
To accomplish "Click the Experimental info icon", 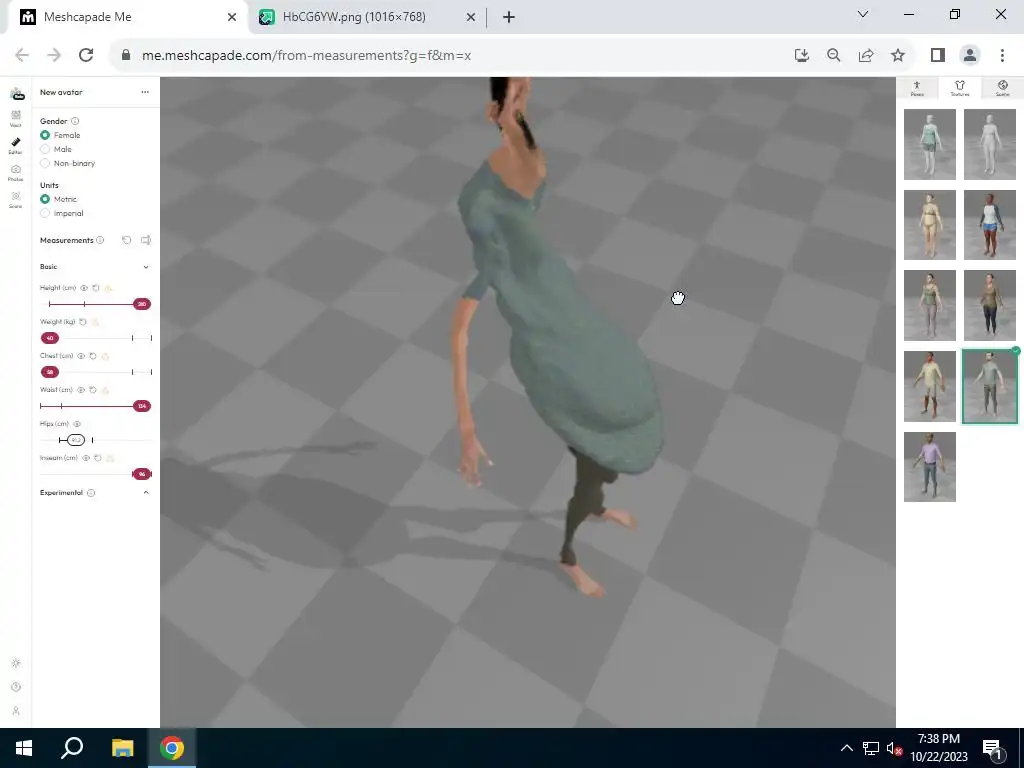I will click(x=91, y=492).
